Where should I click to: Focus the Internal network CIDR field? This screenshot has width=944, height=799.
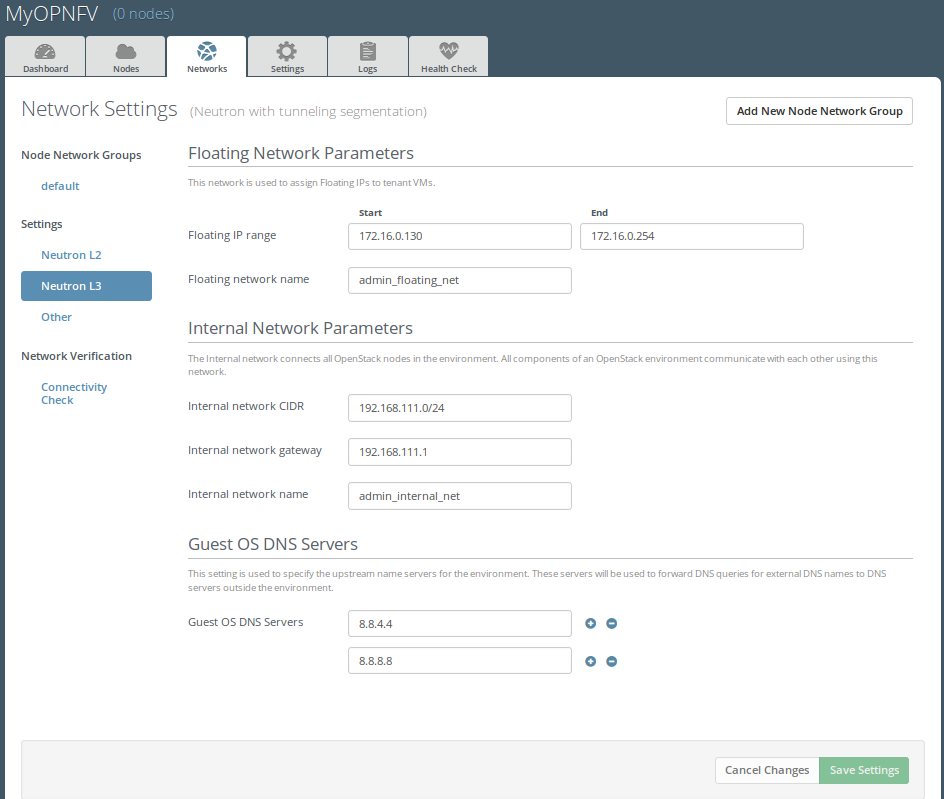click(459, 408)
